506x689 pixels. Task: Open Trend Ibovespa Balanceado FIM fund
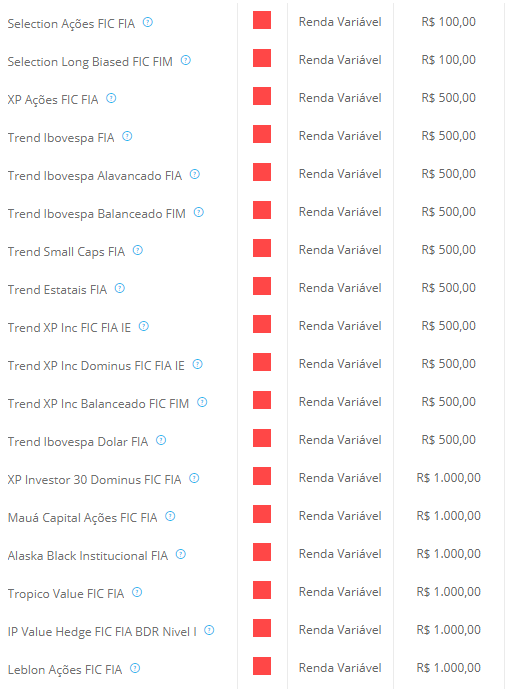point(97,214)
